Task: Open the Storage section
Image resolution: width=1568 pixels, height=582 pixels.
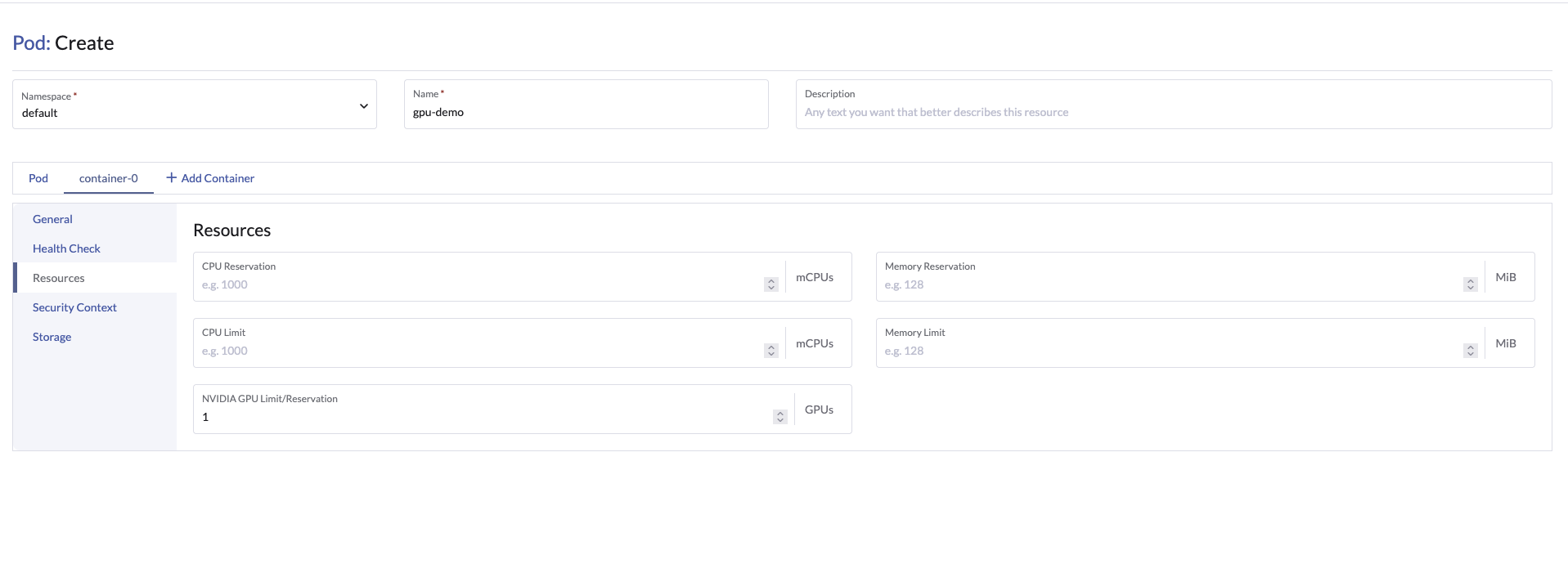Action: click(52, 337)
